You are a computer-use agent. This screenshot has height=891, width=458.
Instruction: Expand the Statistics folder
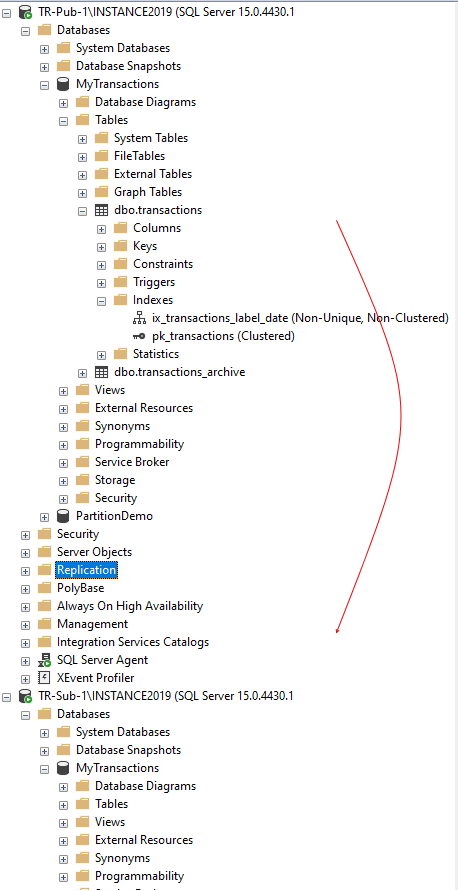click(101, 355)
